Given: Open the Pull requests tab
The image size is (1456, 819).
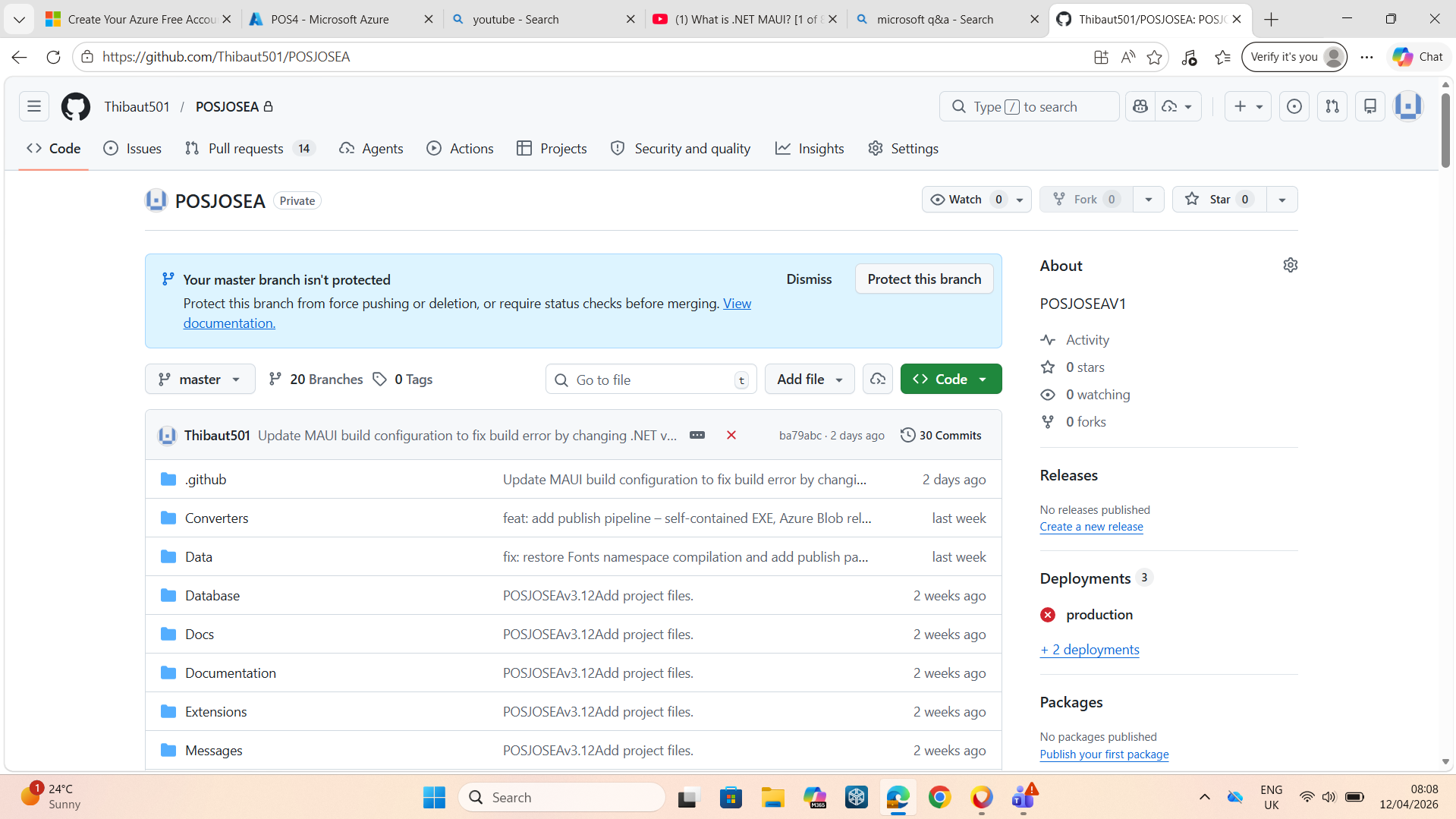Looking at the screenshot, I should (x=250, y=149).
